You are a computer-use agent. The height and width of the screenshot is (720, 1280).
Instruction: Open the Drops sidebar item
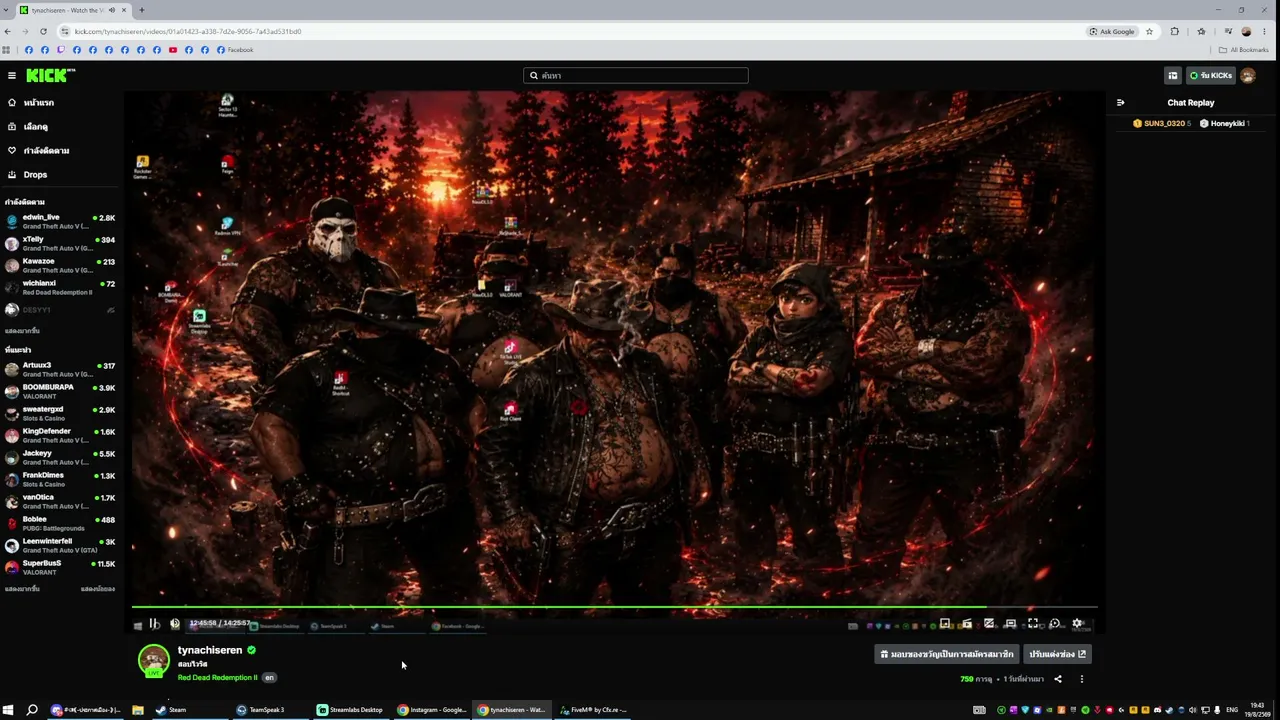pyautogui.click(x=60, y=175)
